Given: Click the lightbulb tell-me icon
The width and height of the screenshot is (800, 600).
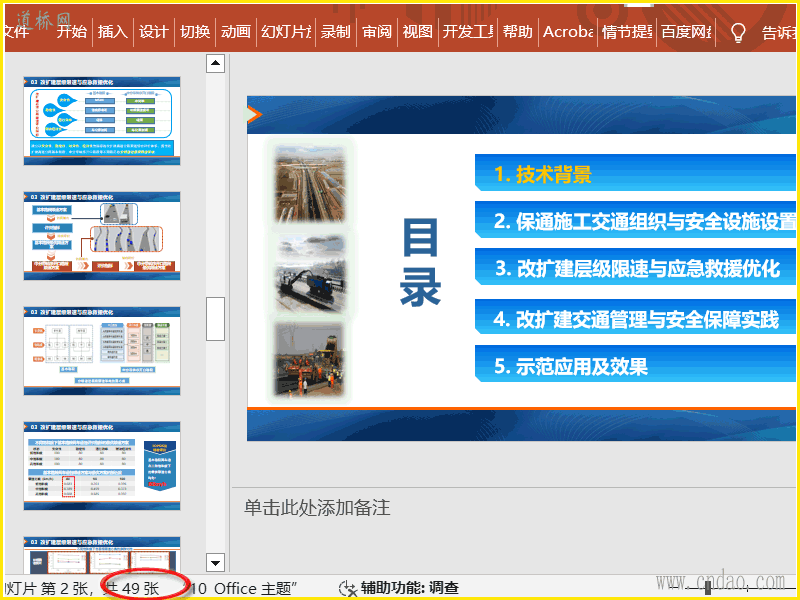Looking at the screenshot, I should click(738, 33).
